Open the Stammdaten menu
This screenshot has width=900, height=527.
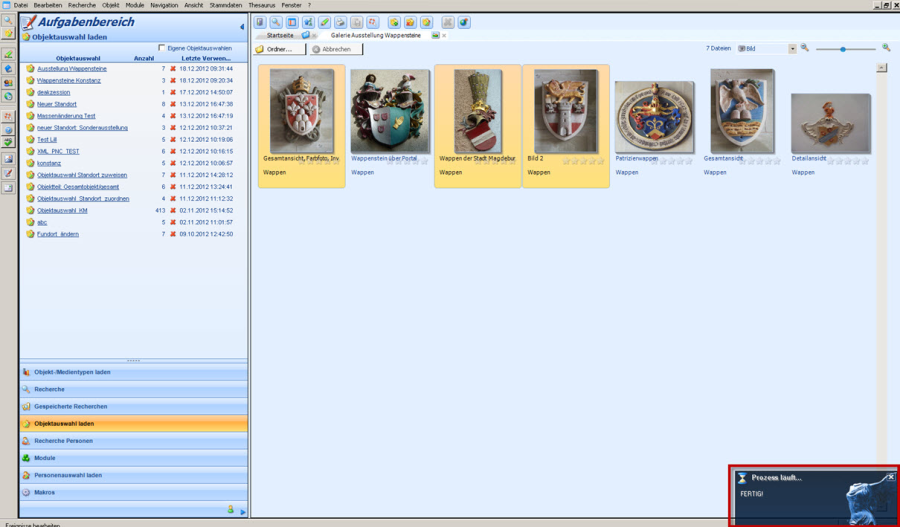[x=226, y=5]
